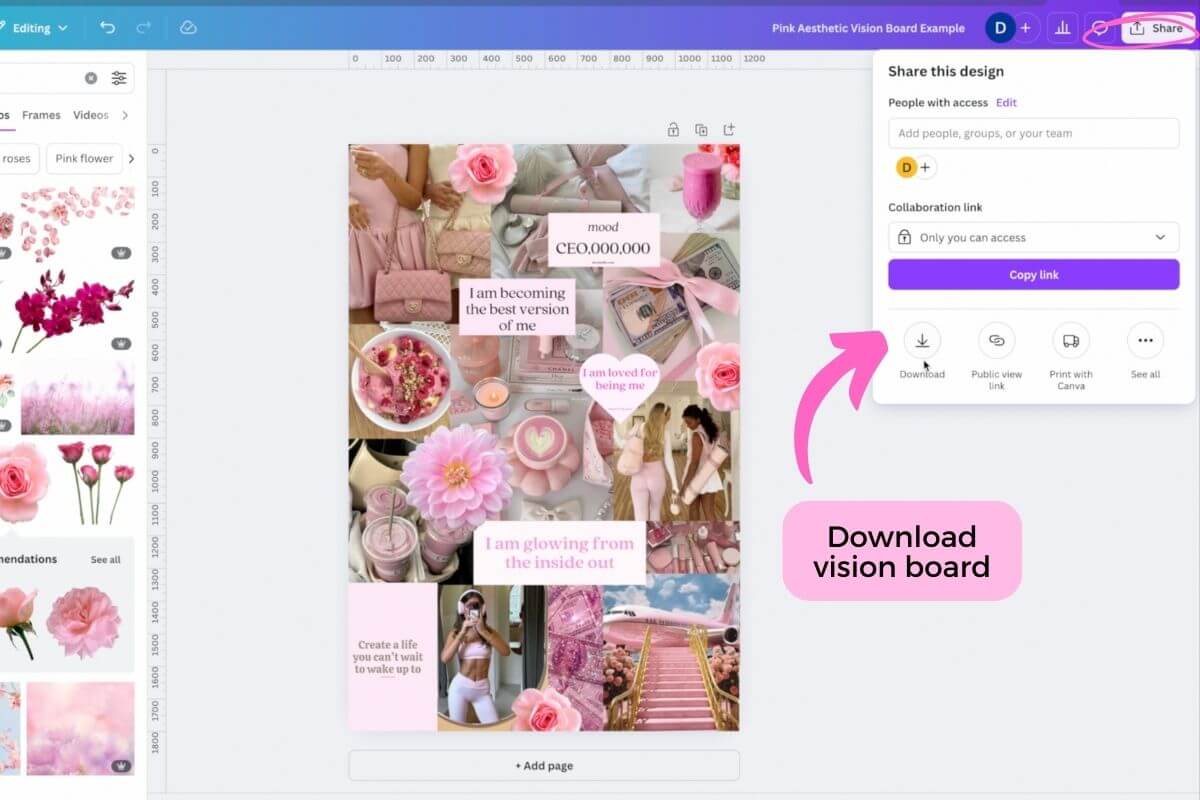Click the yellow D access avatar
The image size is (1200, 800).
coord(906,167)
